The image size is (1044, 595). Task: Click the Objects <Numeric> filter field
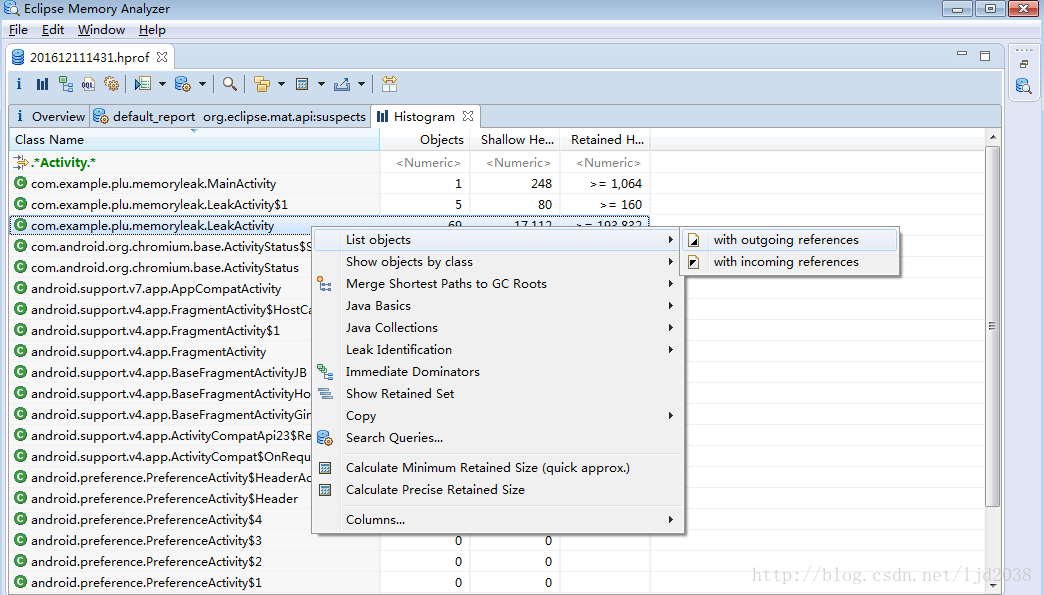[425, 162]
